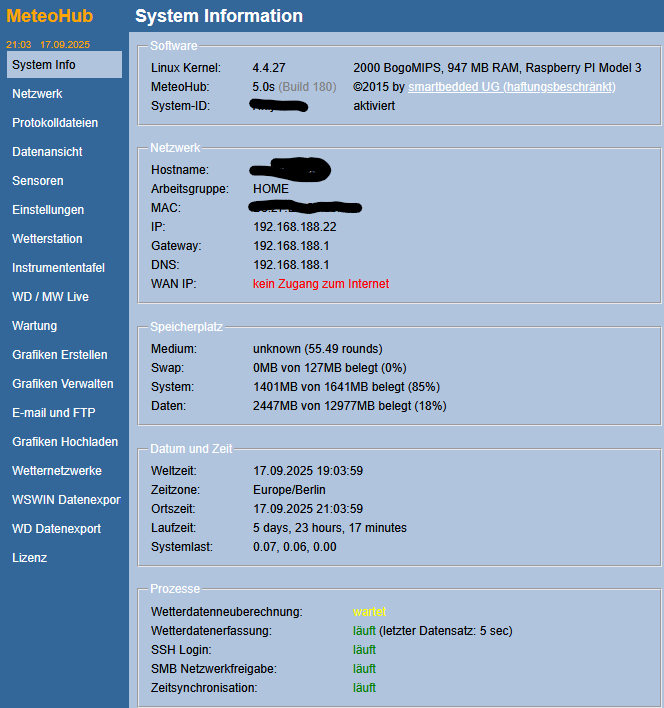The height and width of the screenshot is (708, 664).
Task: Go to WD / MW Live
Action: (51, 297)
